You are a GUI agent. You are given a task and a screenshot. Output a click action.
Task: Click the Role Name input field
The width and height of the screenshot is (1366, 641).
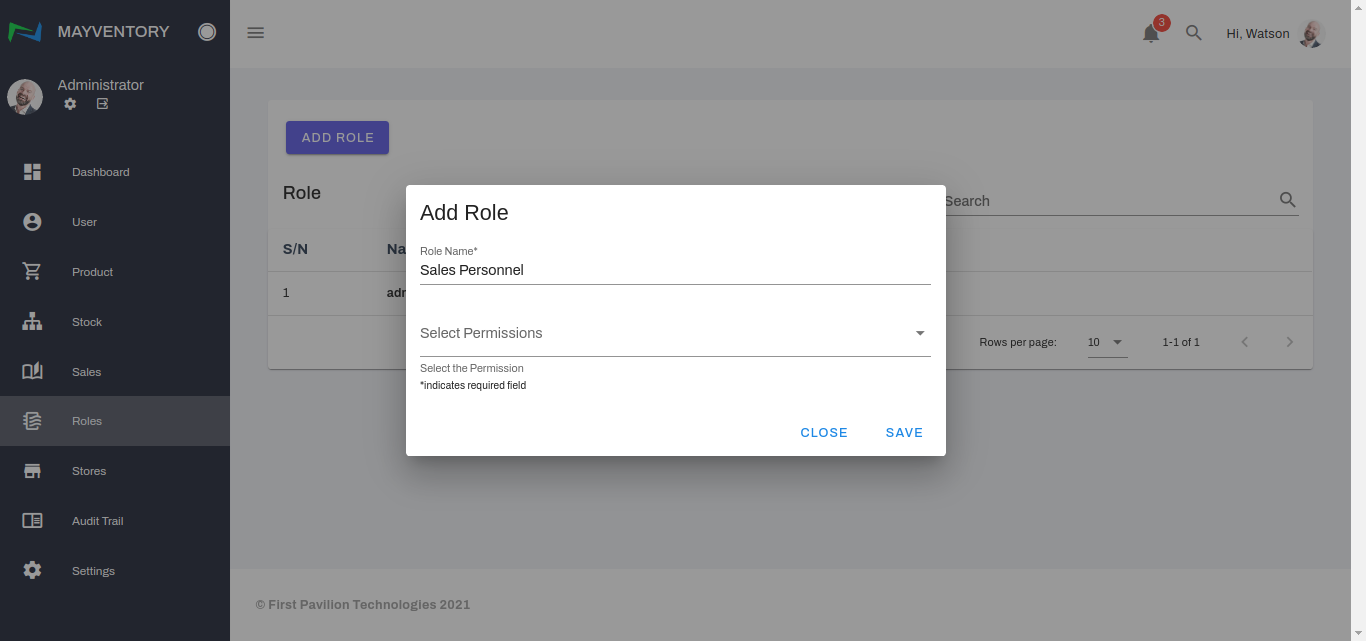click(x=675, y=270)
